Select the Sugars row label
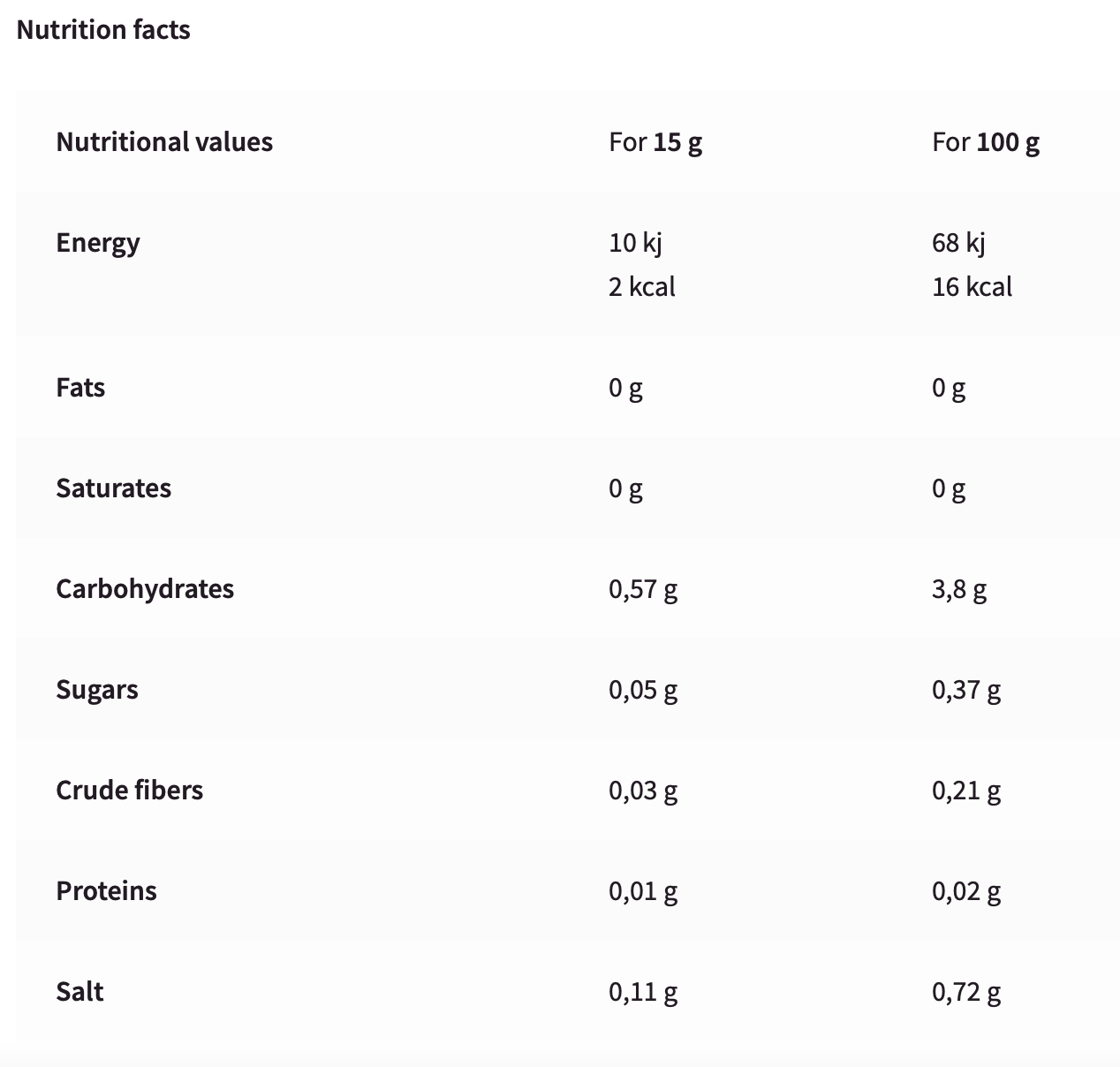Image resolution: width=1120 pixels, height=1067 pixels. pos(97,690)
